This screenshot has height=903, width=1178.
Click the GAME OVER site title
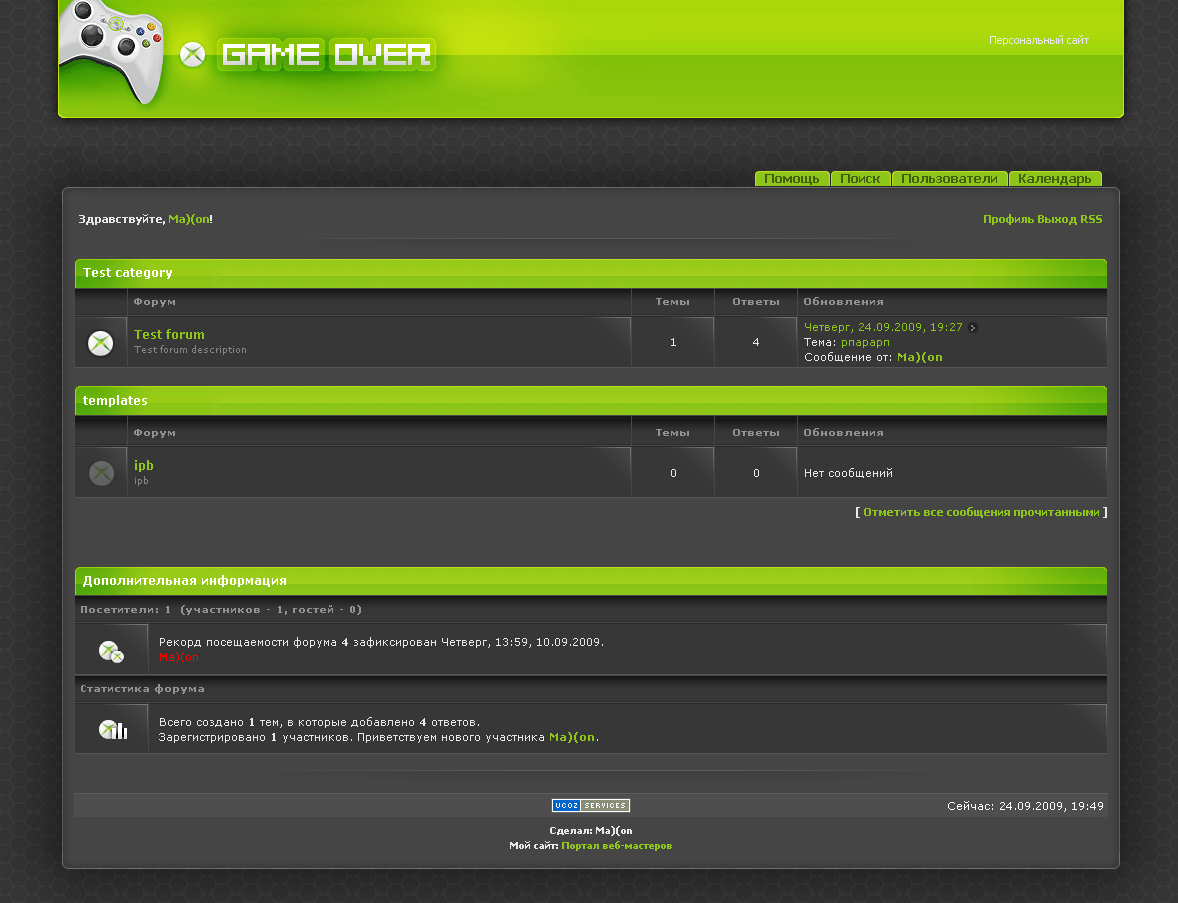pos(327,54)
